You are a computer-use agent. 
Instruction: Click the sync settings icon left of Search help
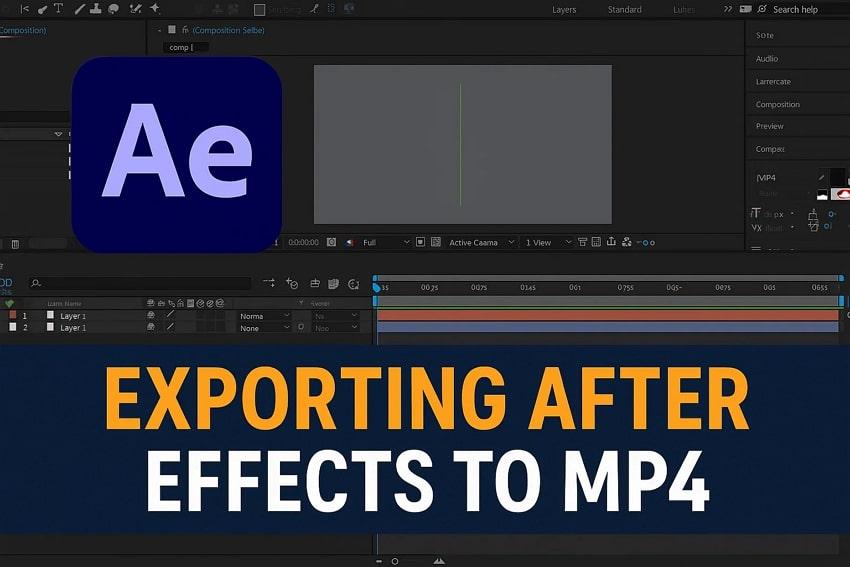(x=762, y=9)
